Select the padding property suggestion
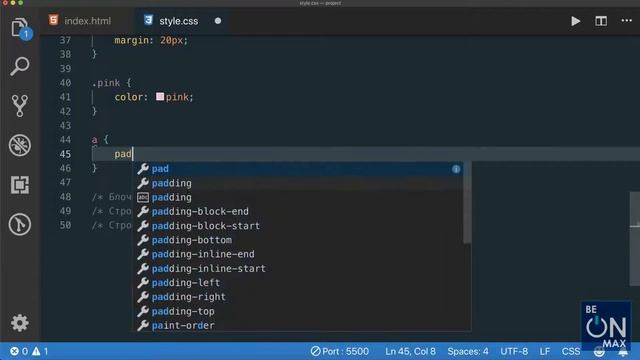Image resolution: width=640 pixels, height=360 pixels. click(x=299, y=183)
